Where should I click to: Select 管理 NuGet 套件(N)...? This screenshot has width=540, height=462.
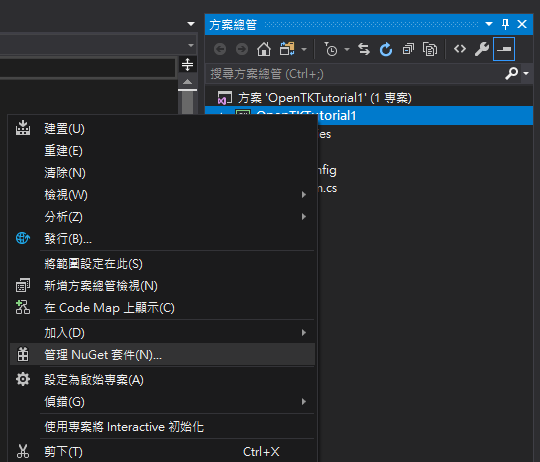click(x=162, y=355)
